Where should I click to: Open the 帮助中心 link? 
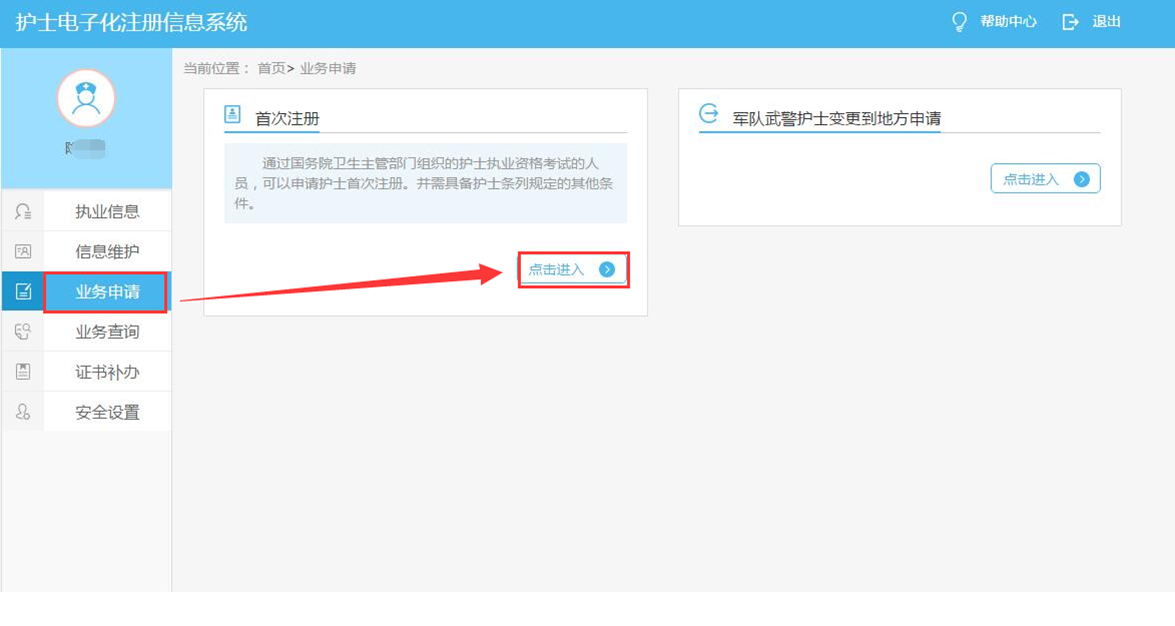click(1008, 22)
